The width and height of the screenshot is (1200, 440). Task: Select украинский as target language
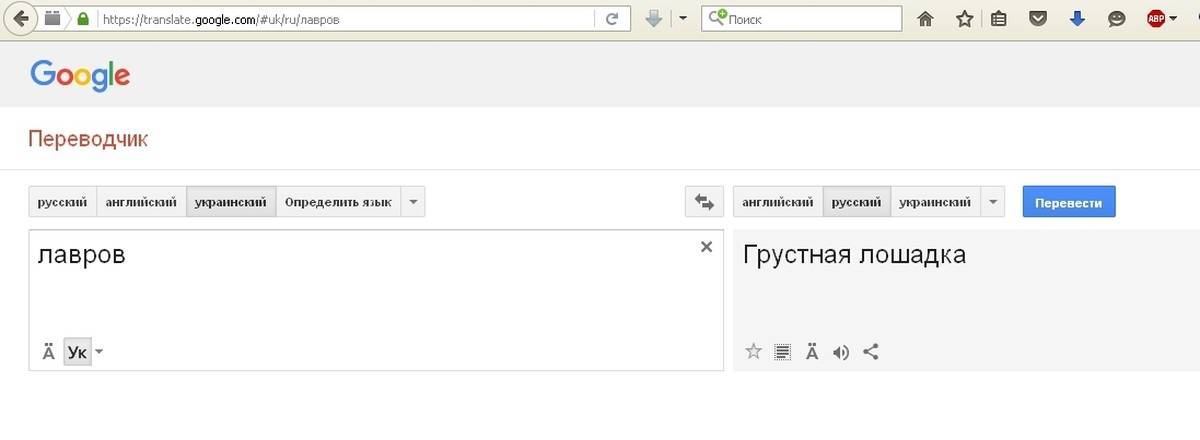click(x=935, y=202)
